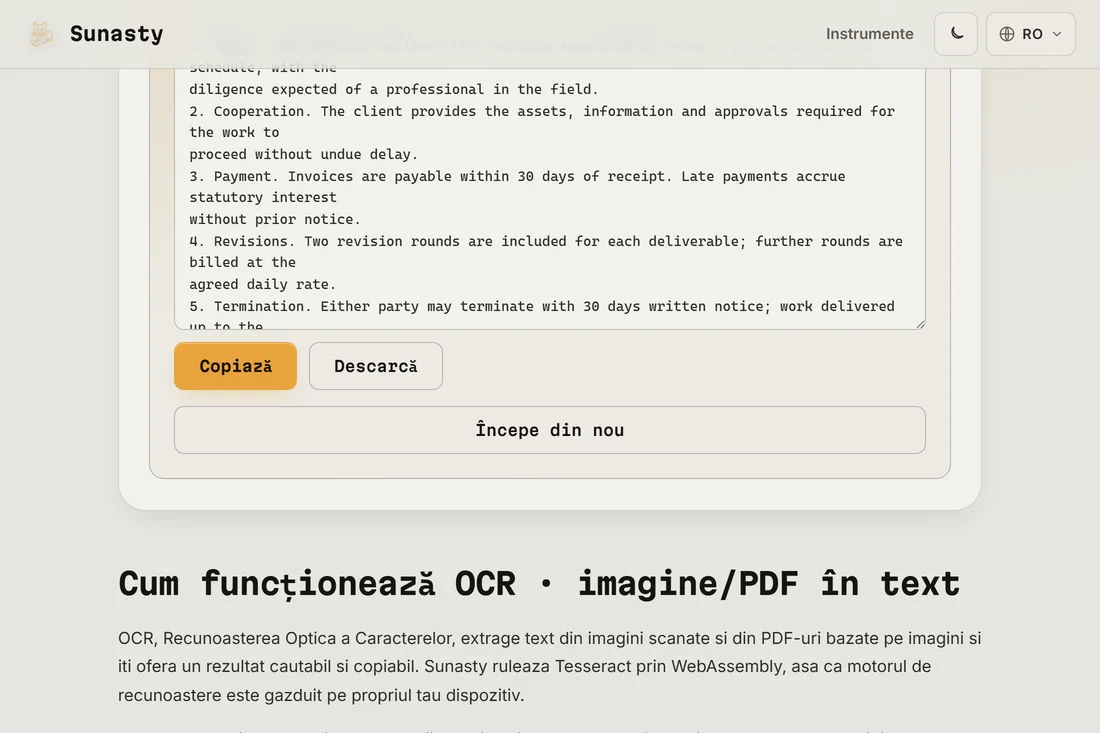Click the globe icon in the language selector
This screenshot has height=733, width=1100.
pyautogui.click(x=1007, y=34)
